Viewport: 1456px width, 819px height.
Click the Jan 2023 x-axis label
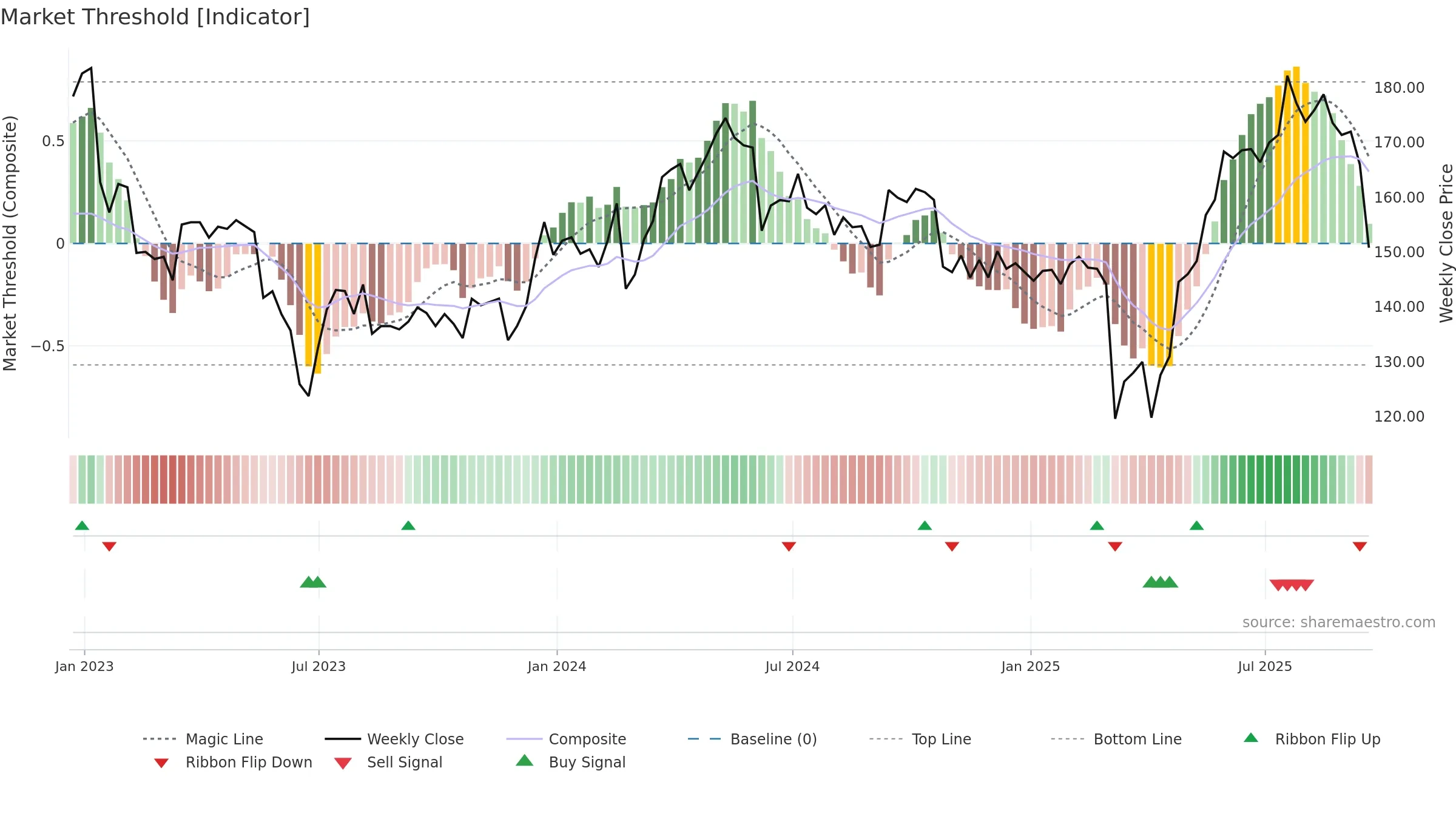point(84,666)
